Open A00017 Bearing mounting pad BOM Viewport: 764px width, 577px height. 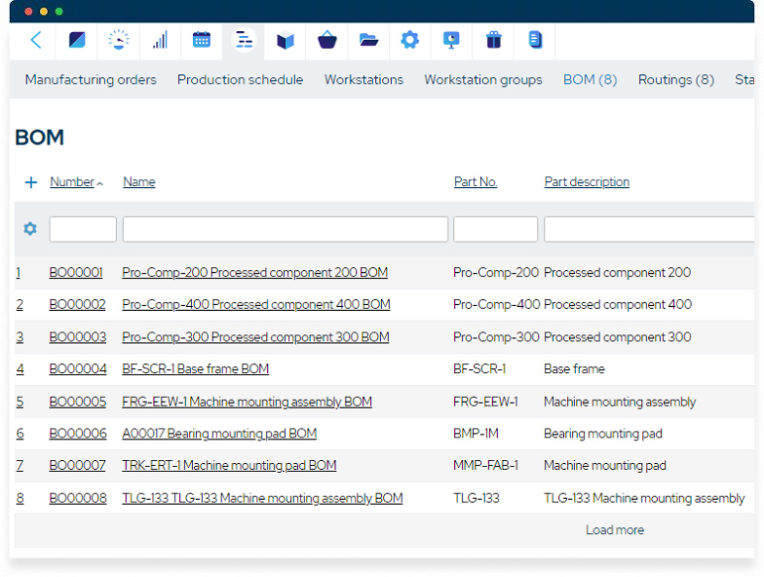click(219, 434)
